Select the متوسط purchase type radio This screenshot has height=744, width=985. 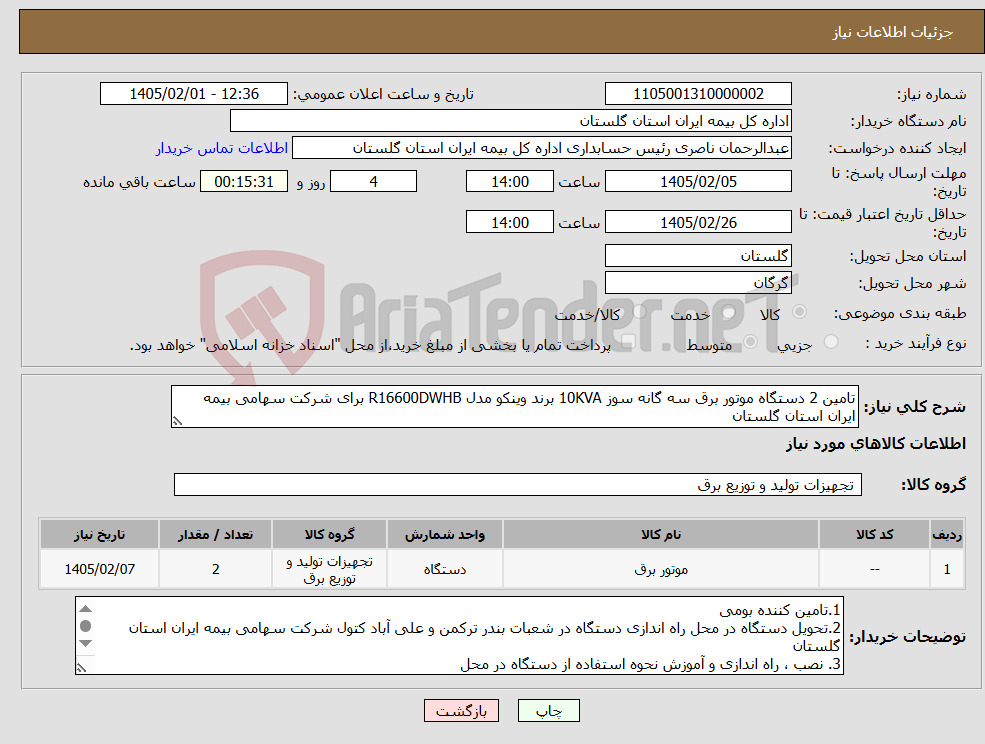tap(750, 342)
